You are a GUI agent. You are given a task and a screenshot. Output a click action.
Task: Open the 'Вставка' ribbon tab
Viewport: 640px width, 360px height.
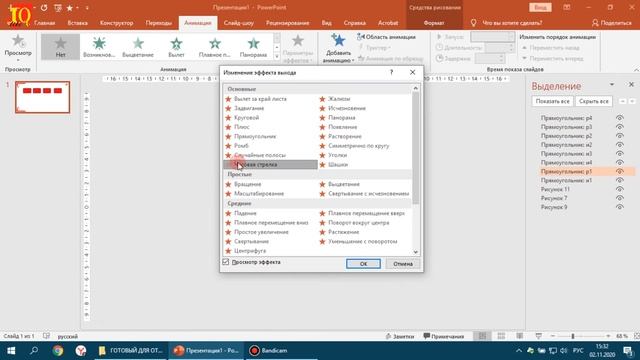tap(78, 23)
